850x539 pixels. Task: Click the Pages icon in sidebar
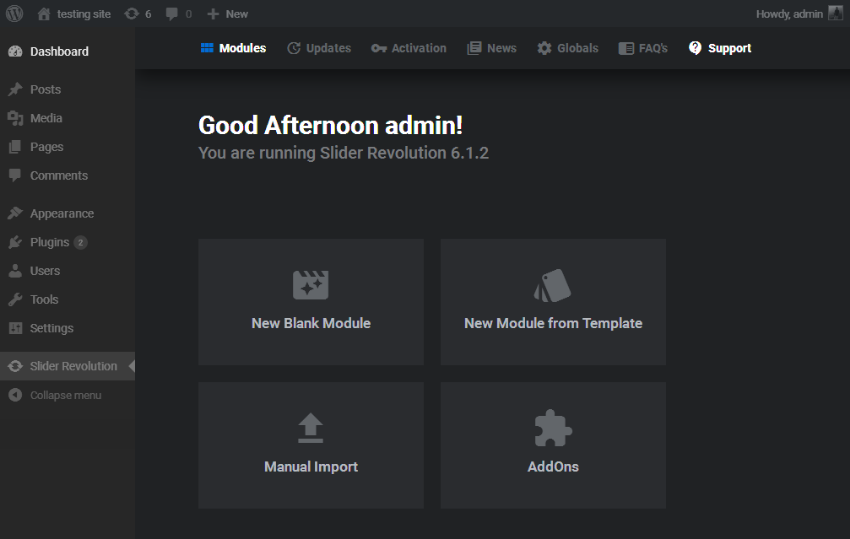pyautogui.click(x=15, y=146)
